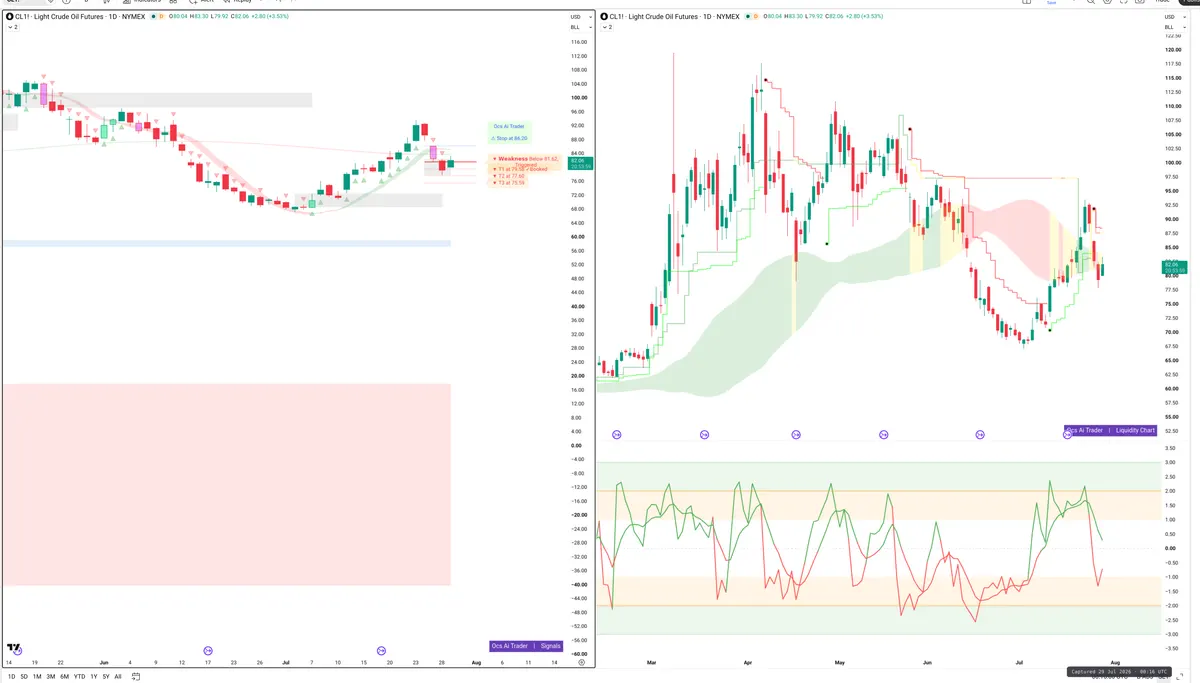Expand the 2 indicators legend in right chart
The height and width of the screenshot is (683, 1200).
tap(606, 27)
